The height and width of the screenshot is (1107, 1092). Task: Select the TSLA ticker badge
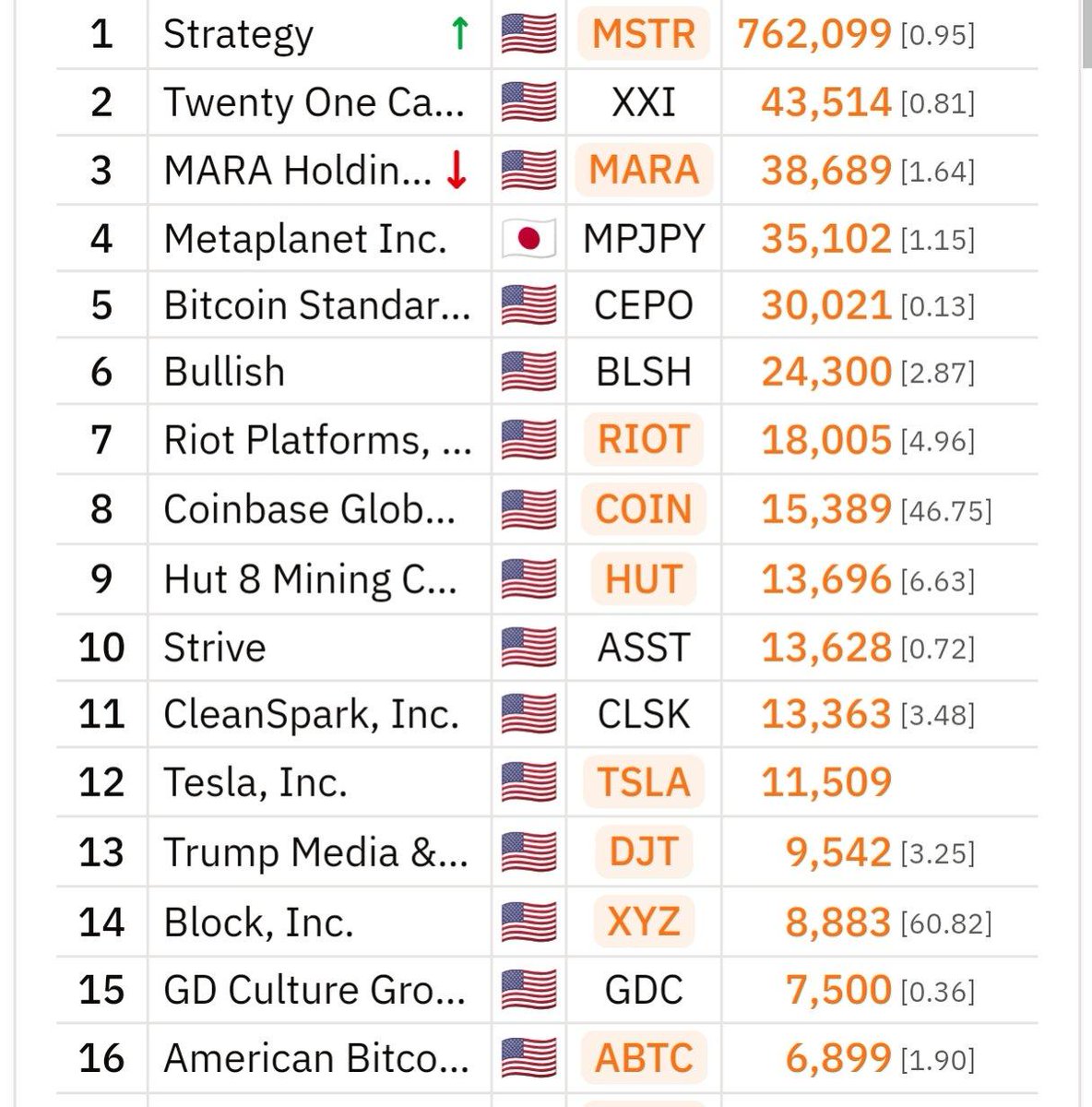point(644,782)
